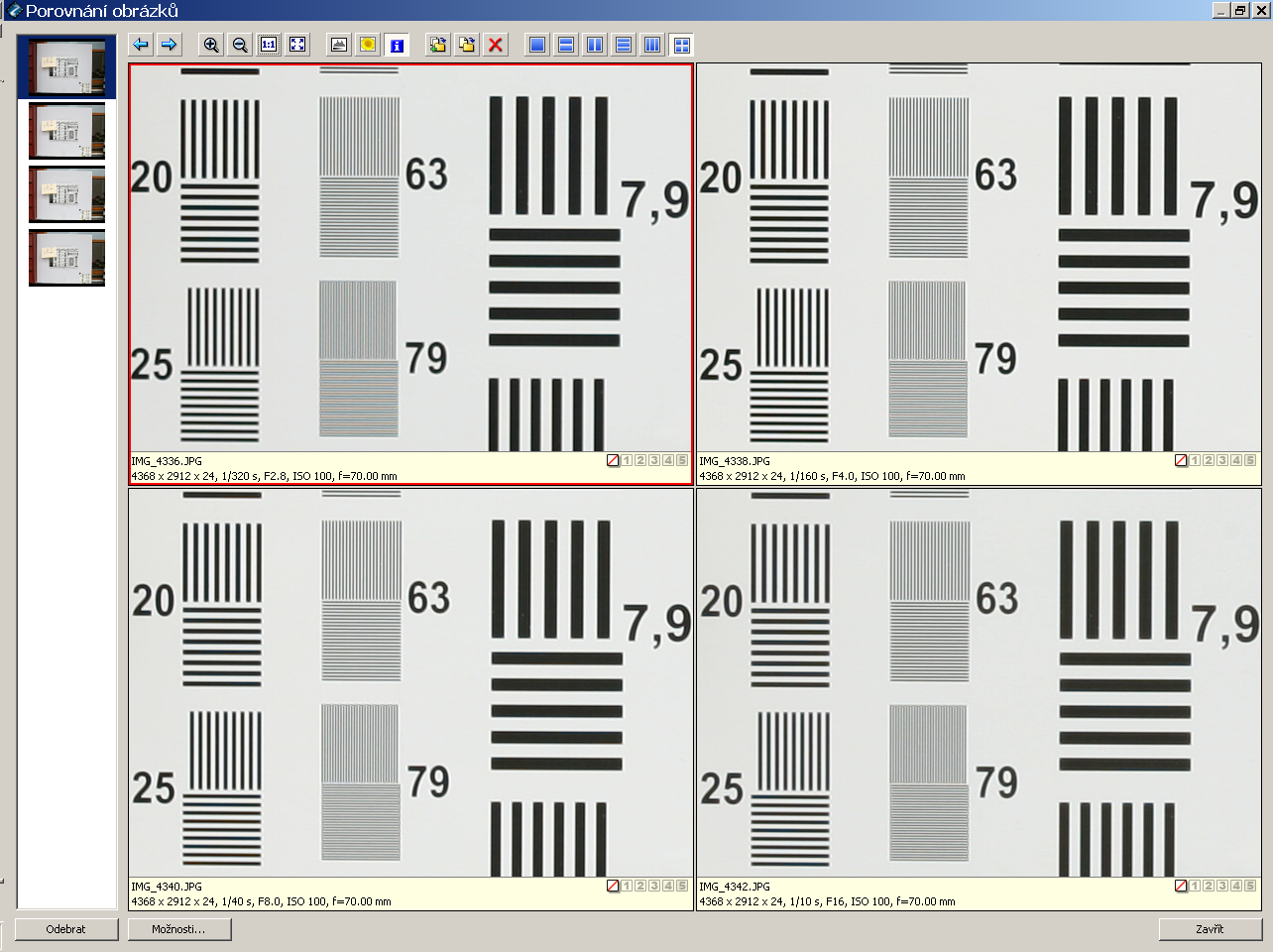Set rating 3 for IMG_4336.JPG
The height and width of the screenshot is (952, 1273).
654,460
